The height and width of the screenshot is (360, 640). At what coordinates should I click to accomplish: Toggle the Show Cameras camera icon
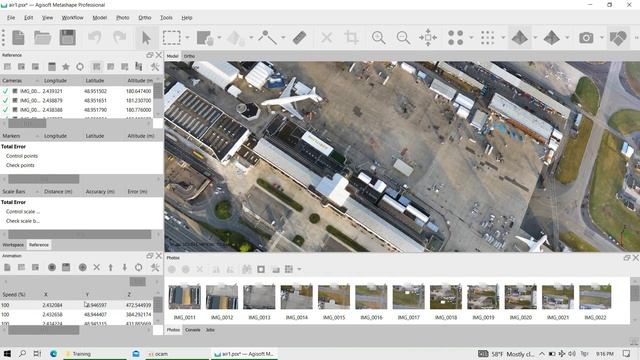tap(586, 38)
